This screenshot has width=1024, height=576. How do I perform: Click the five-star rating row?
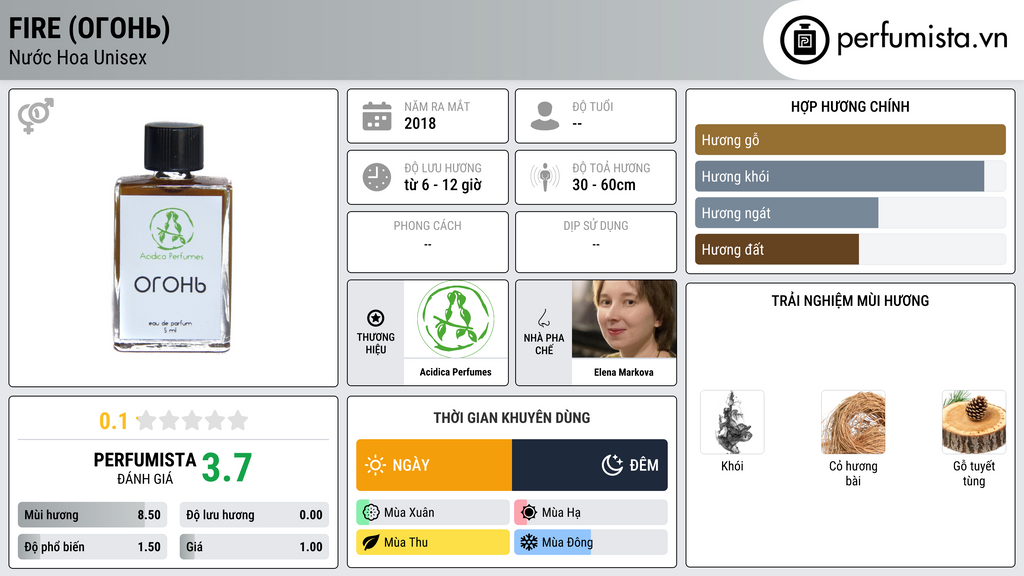193,420
